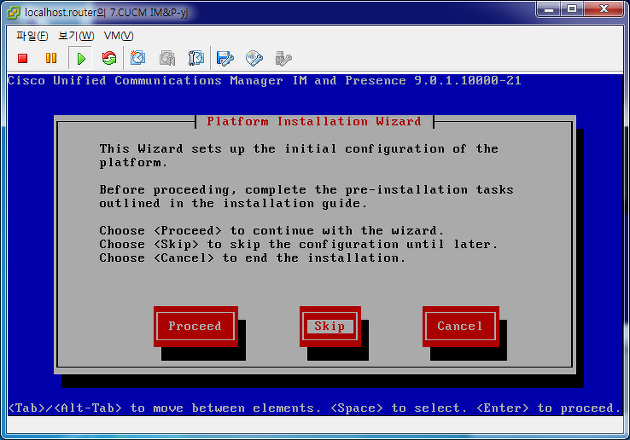
Task: Open the 보기(W) menu
Action: coord(76,36)
